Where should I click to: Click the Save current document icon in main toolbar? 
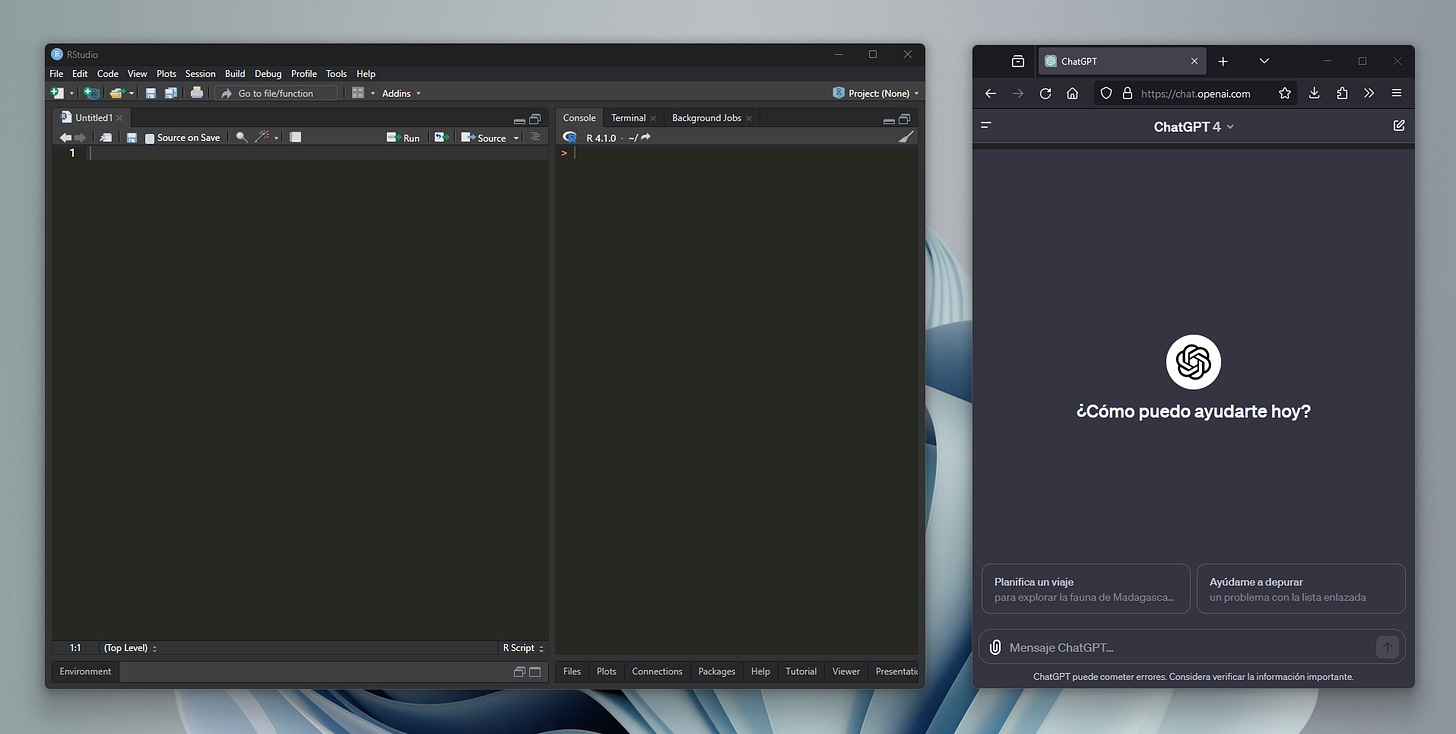(x=151, y=93)
